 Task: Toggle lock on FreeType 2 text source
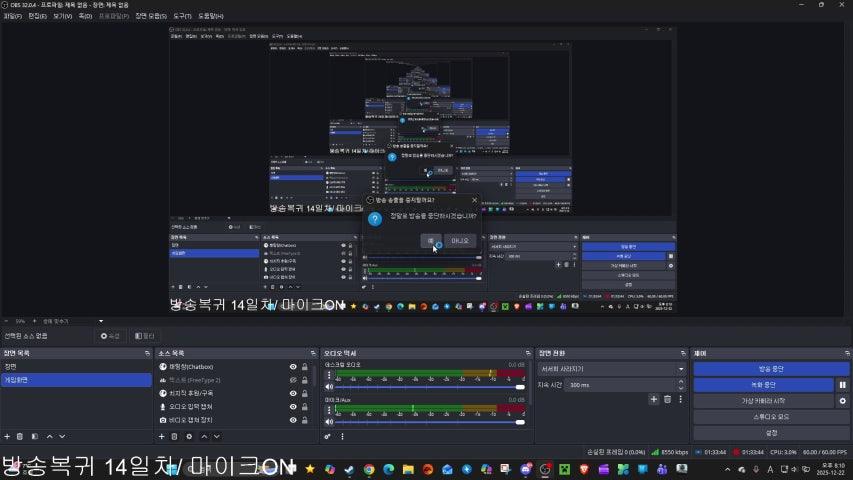[305, 380]
